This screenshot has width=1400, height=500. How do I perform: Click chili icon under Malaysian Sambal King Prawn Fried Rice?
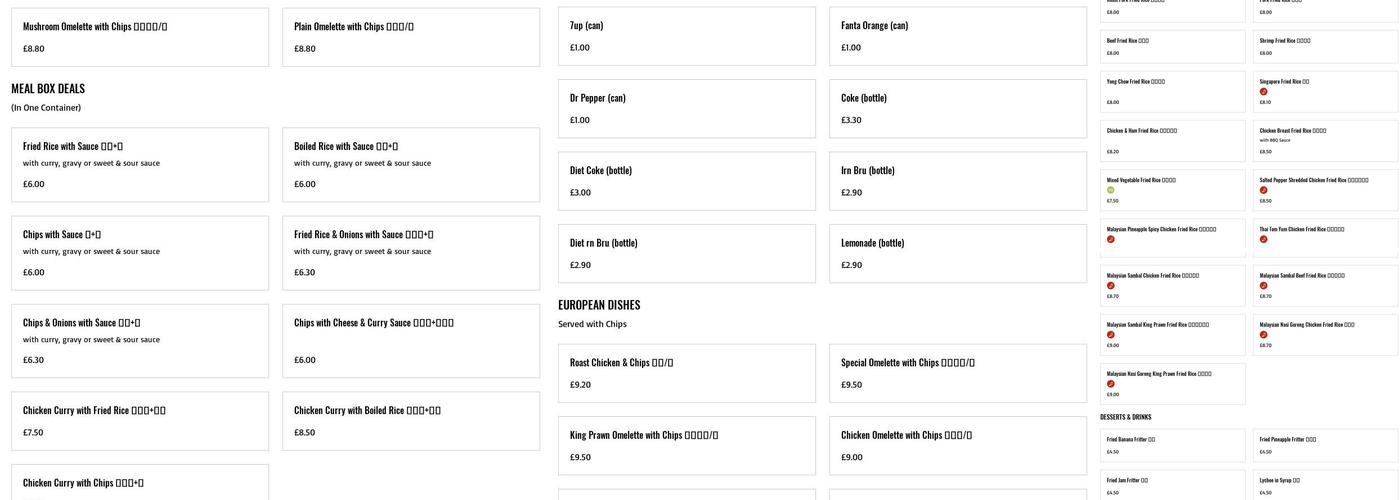pyautogui.click(x=1110, y=335)
